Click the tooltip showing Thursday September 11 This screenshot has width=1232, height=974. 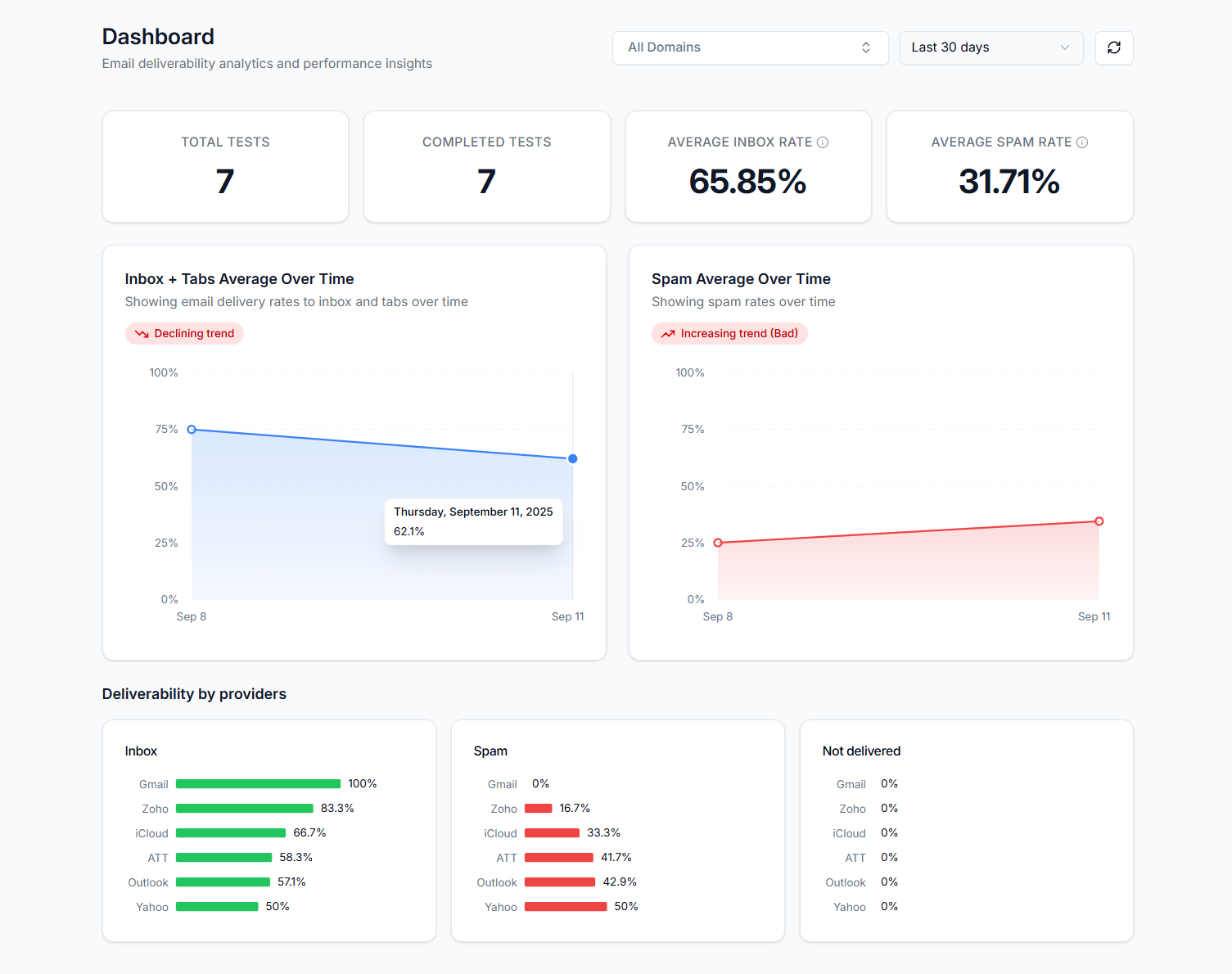473,521
